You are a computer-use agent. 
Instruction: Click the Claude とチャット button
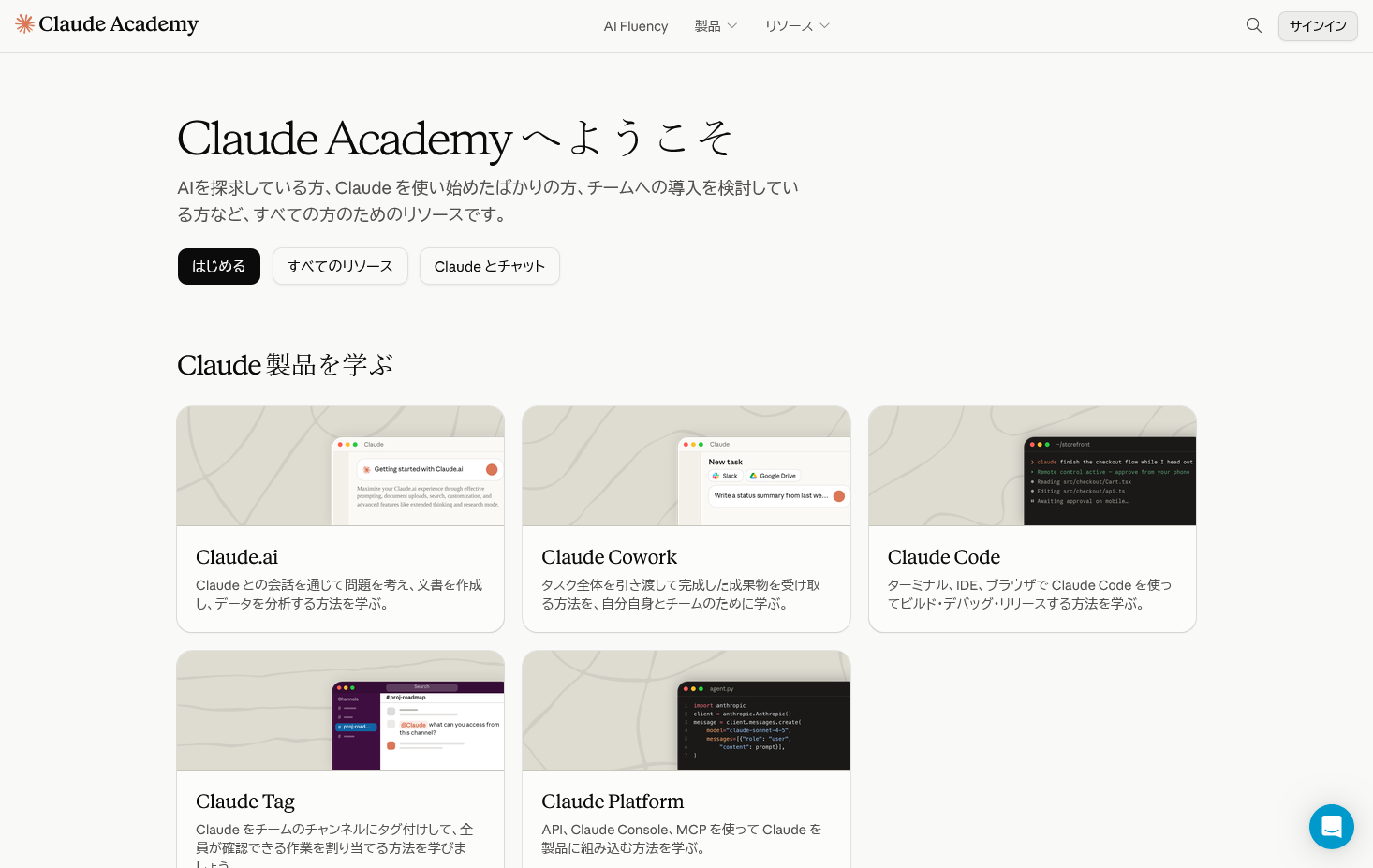[490, 266]
